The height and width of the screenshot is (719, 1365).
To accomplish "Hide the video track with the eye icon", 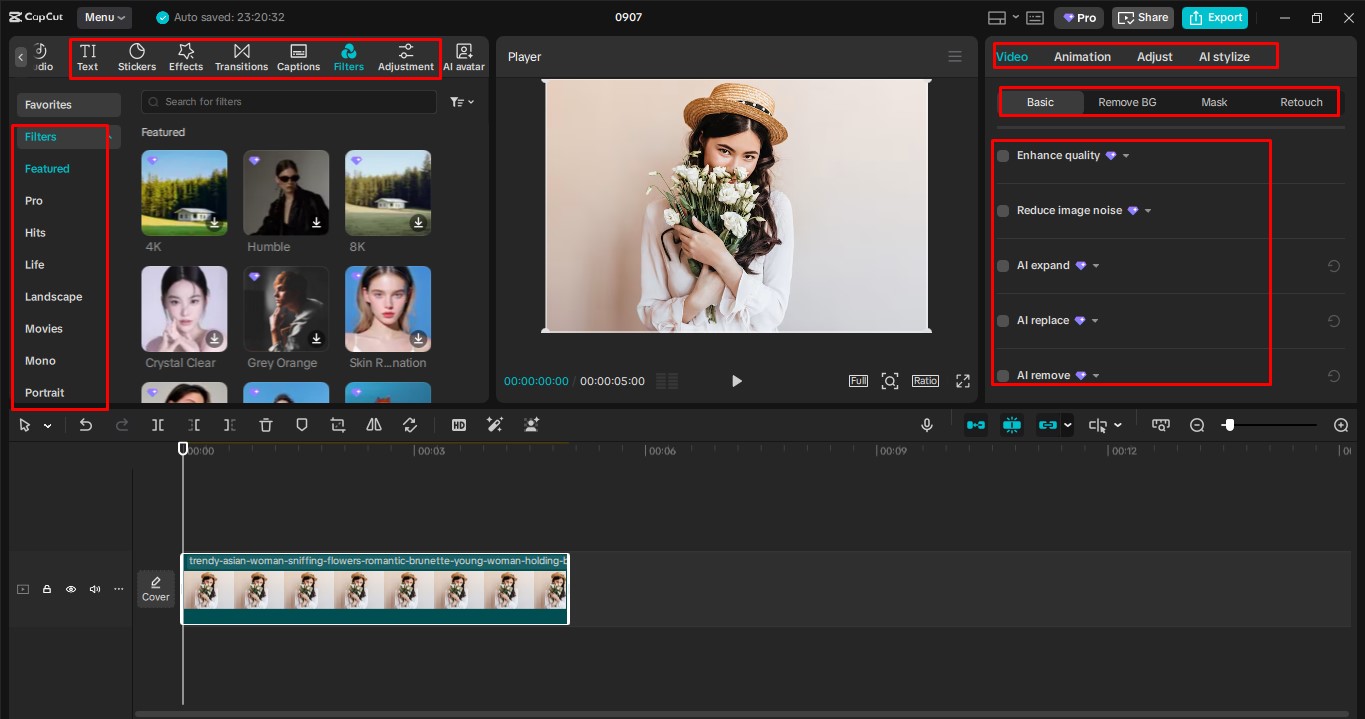I will (x=71, y=589).
